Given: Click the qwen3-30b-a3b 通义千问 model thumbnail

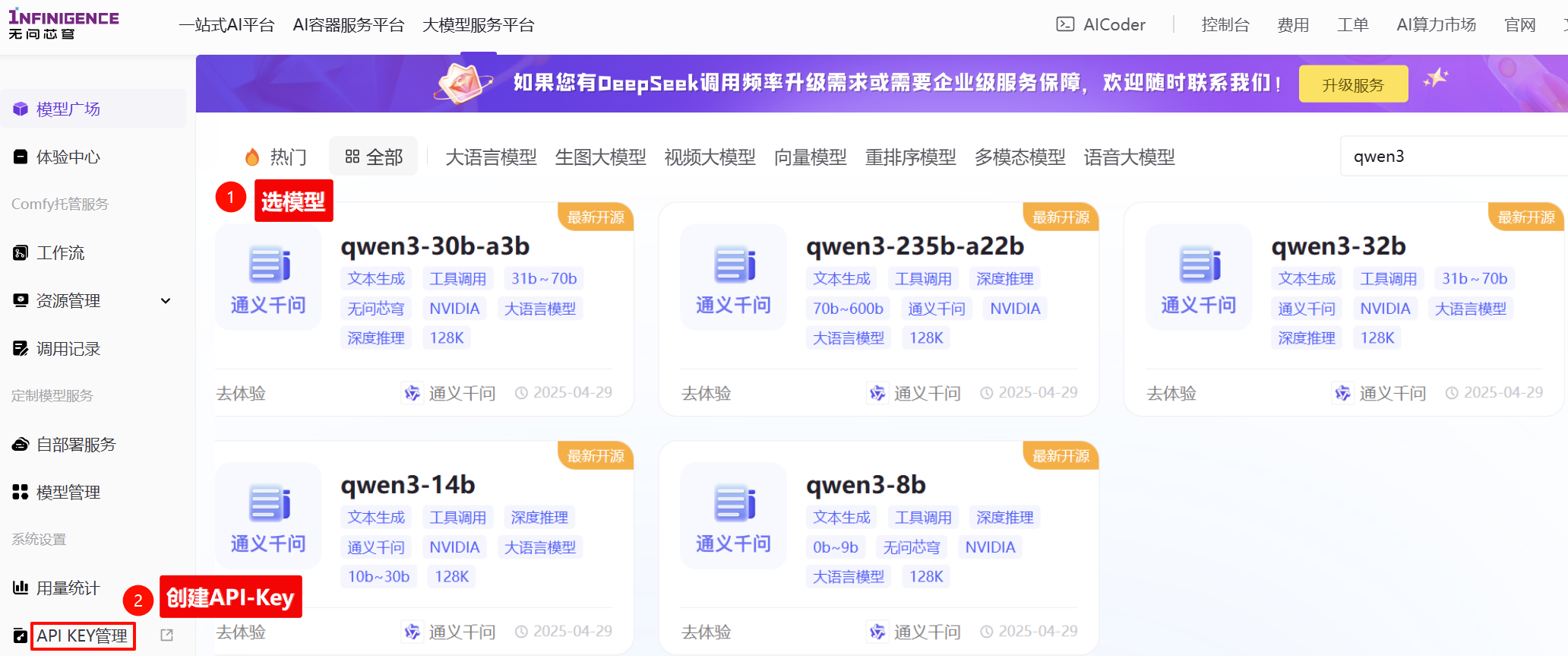Looking at the screenshot, I should [268, 277].
